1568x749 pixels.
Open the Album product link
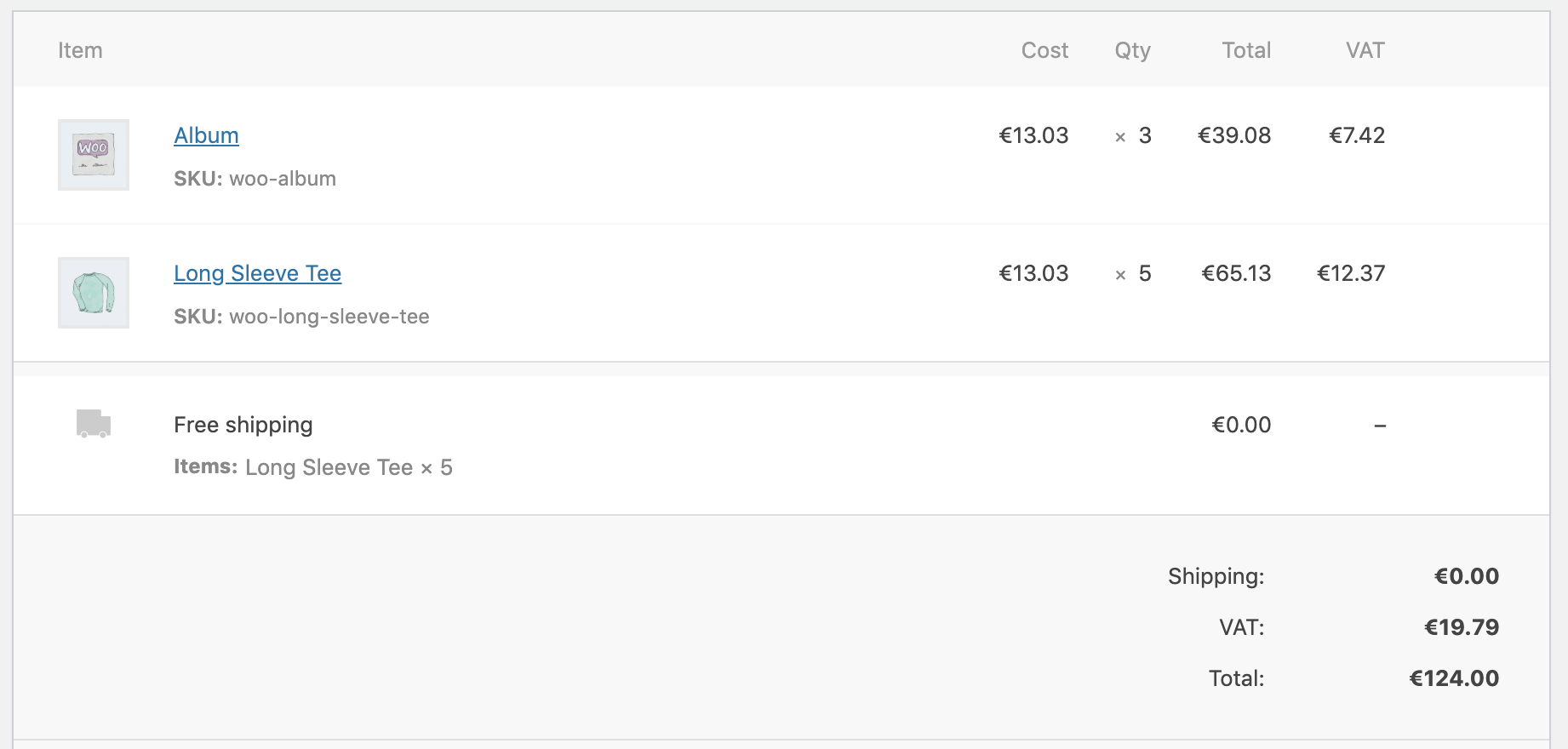[x=205, y=135]
